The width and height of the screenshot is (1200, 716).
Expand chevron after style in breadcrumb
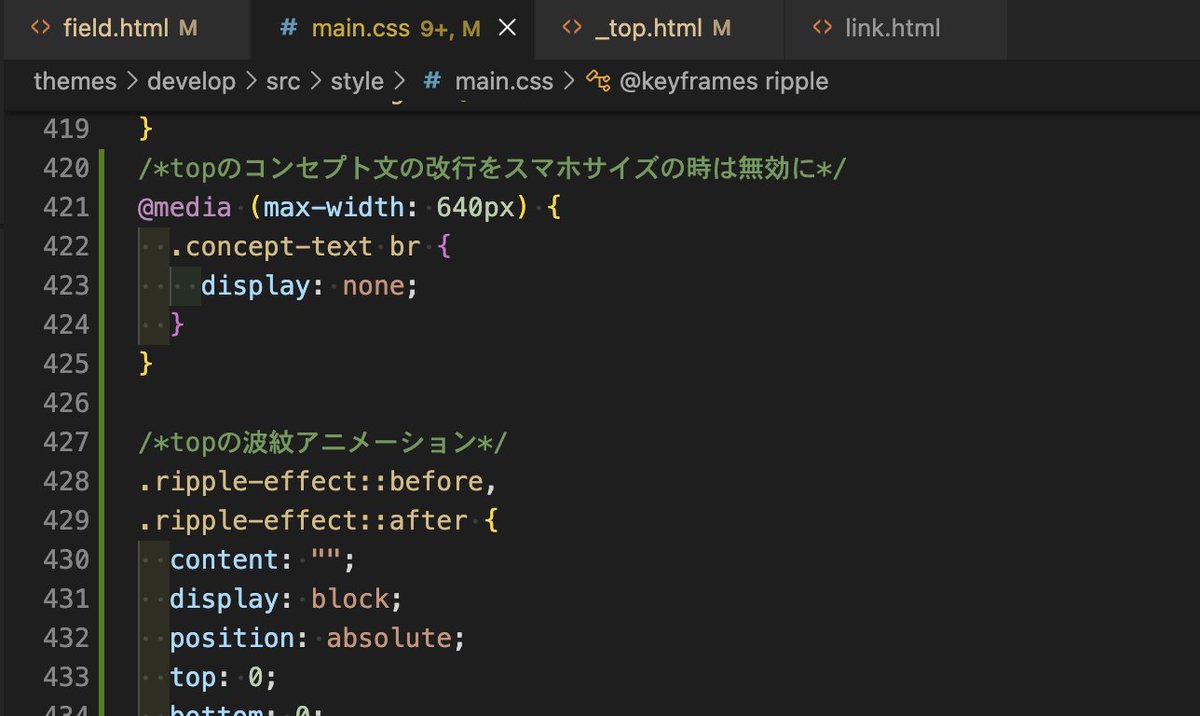tap(400, 81)
